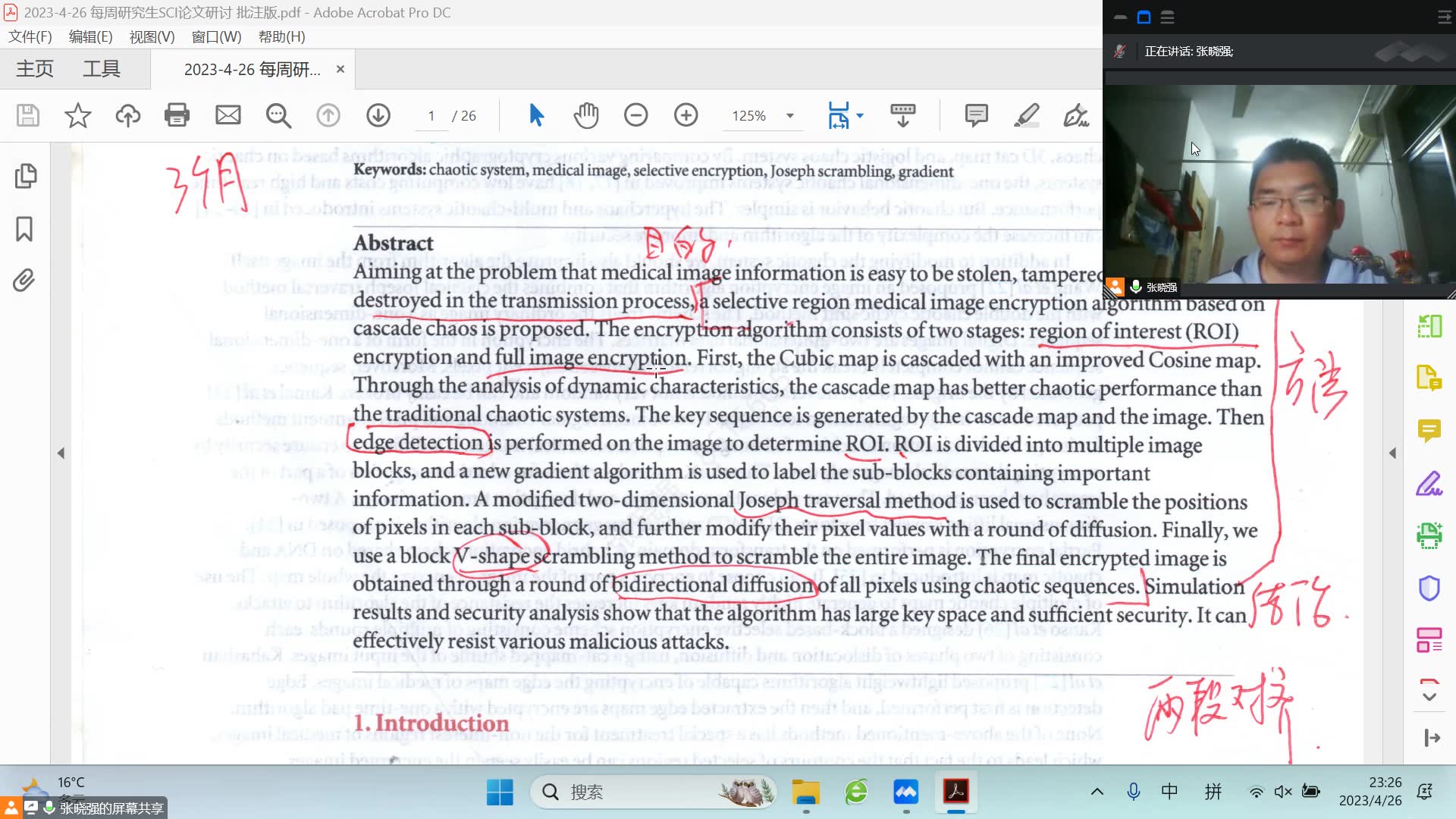Click the Abstract heading in document
This screenshot has width=1456, height=819.
[393, 243]
